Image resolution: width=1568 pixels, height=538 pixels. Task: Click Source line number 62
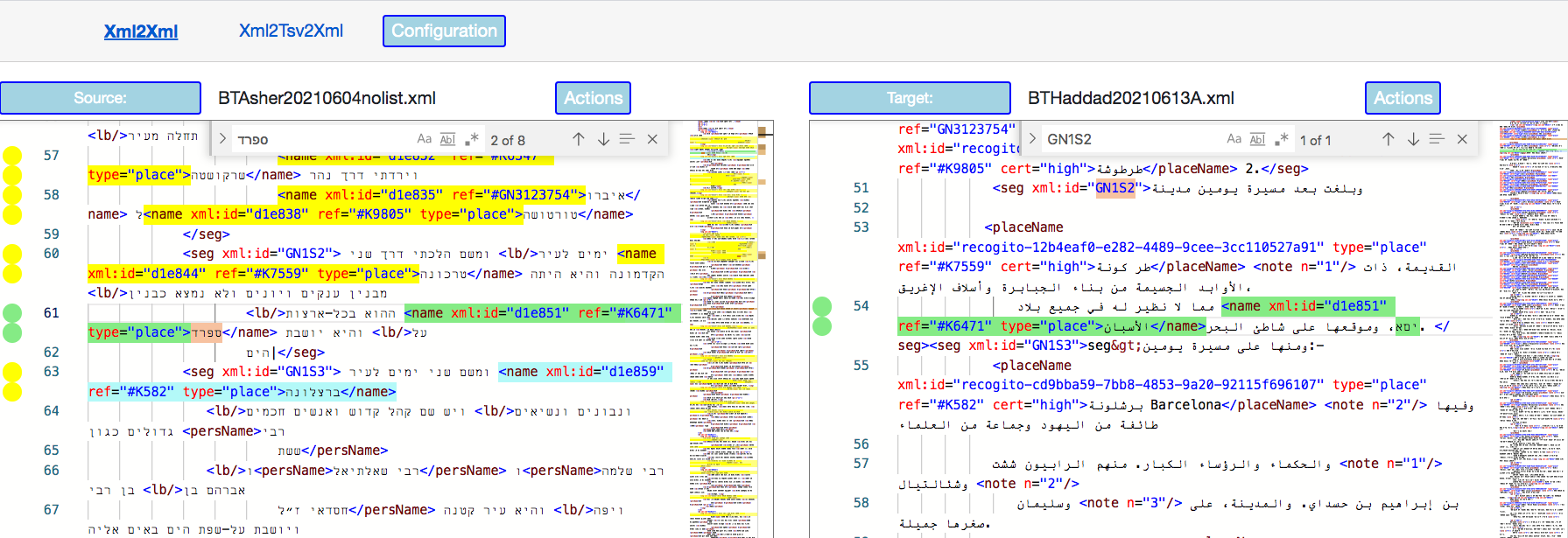point(52,353)
